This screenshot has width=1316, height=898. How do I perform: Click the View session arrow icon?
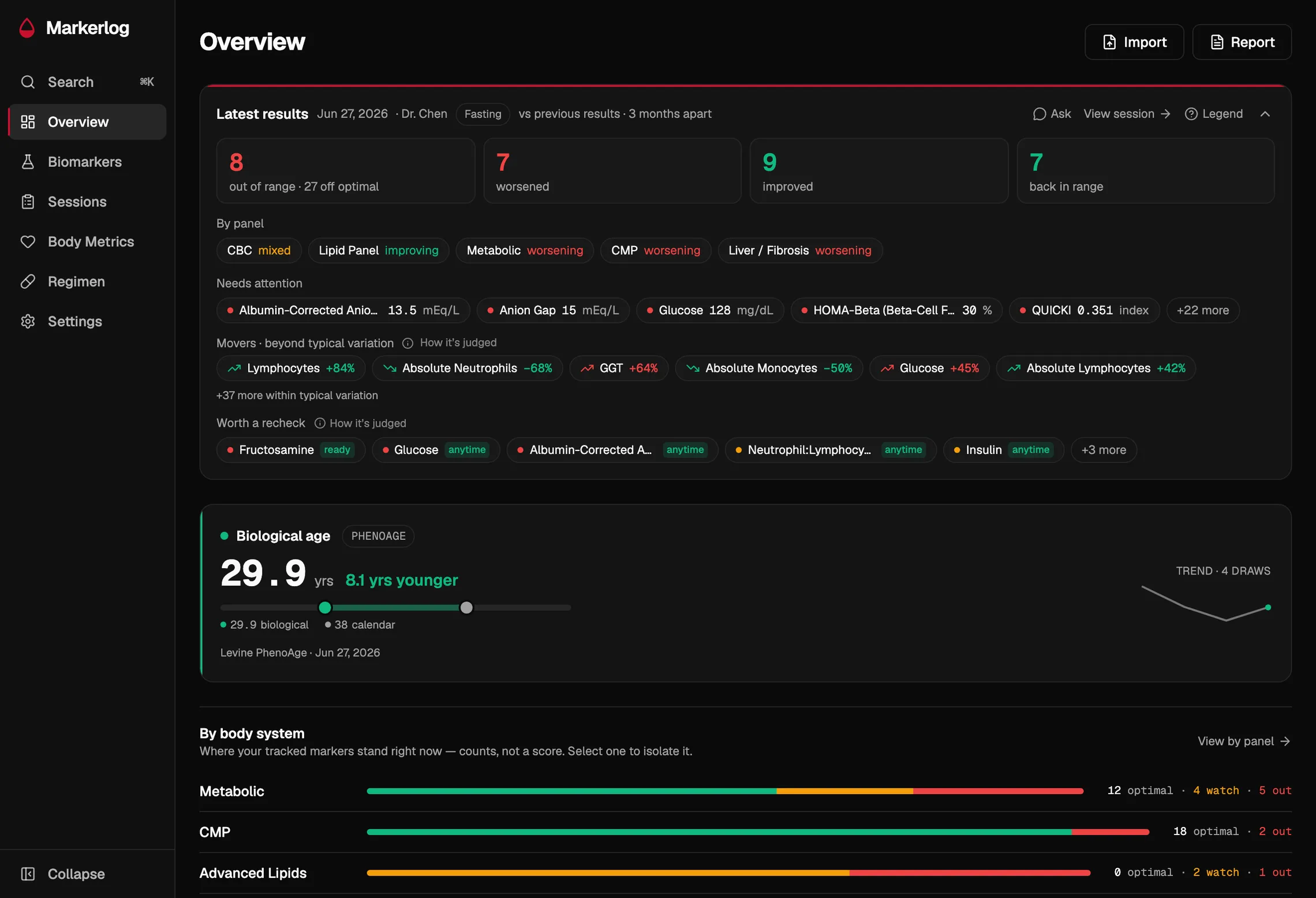point(1165,114)
